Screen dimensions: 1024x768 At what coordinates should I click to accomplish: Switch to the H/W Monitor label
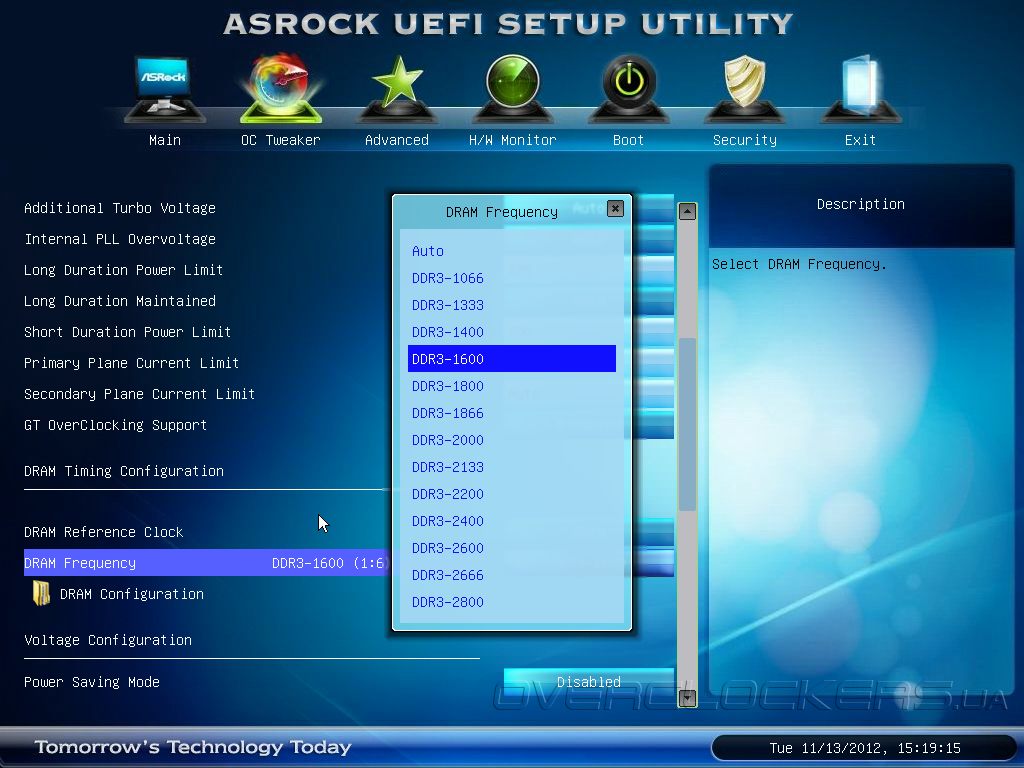(513, 140)
